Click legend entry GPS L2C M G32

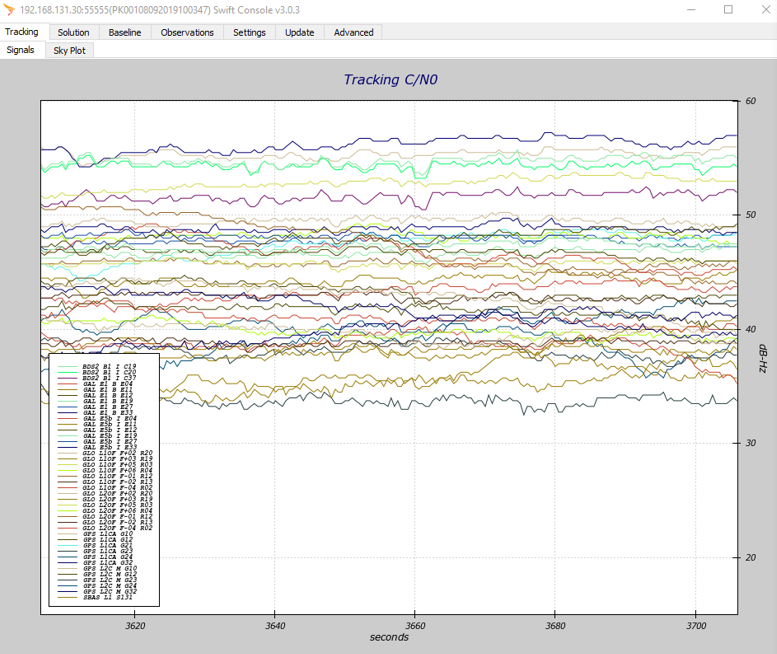point(97,591)
